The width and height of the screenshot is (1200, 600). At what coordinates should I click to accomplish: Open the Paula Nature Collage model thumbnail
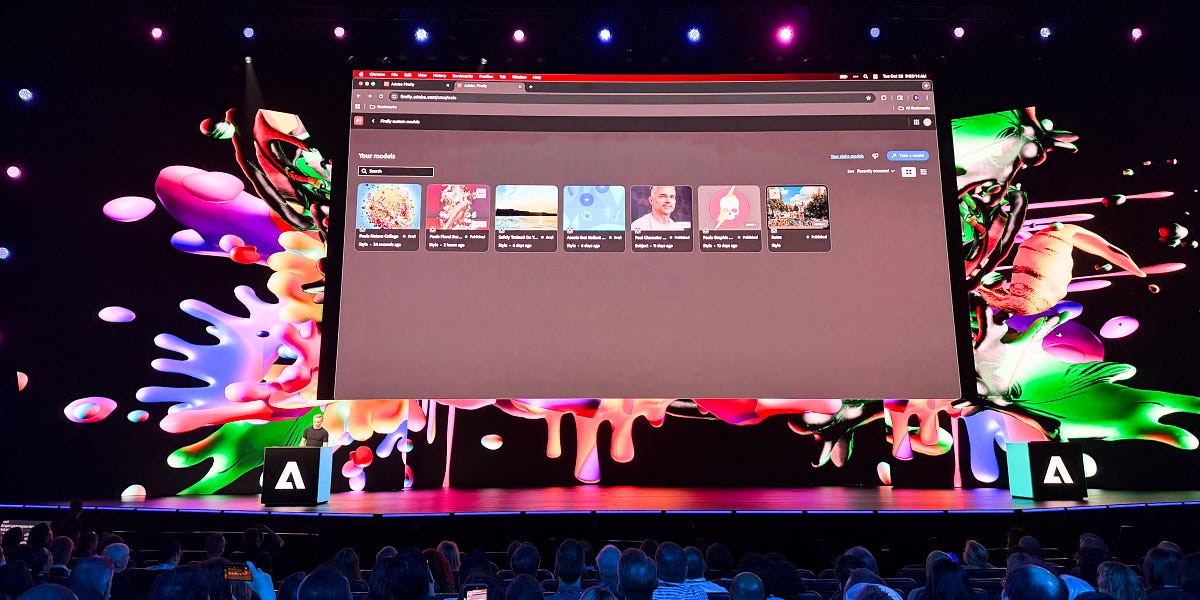click(390, 207)
